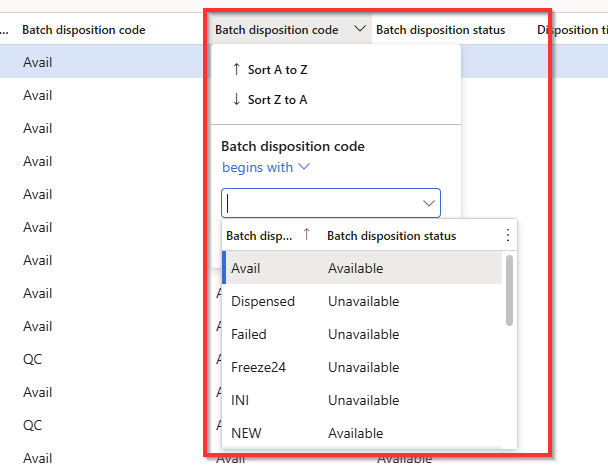Open the lookup grid options (three dots)

pyautogui.click(x=507, y=236)
